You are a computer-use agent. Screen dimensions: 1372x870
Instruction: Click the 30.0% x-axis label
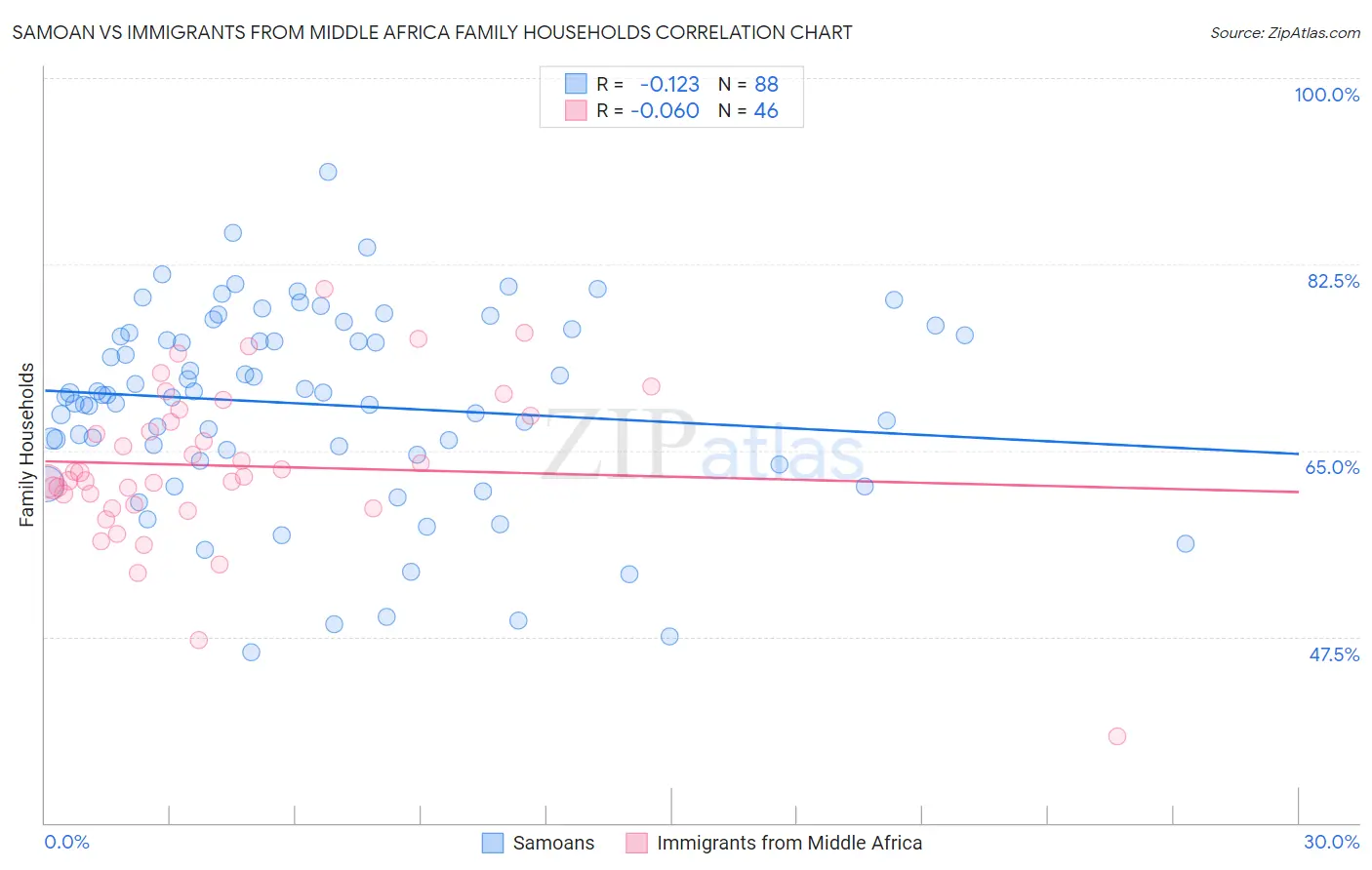point(1331,842)
